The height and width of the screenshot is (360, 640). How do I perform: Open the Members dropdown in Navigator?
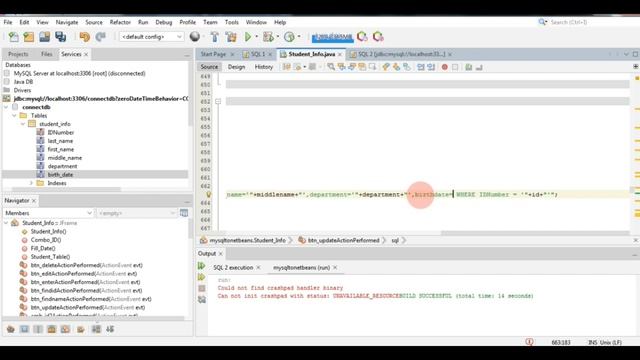click(x=48, y=213)
